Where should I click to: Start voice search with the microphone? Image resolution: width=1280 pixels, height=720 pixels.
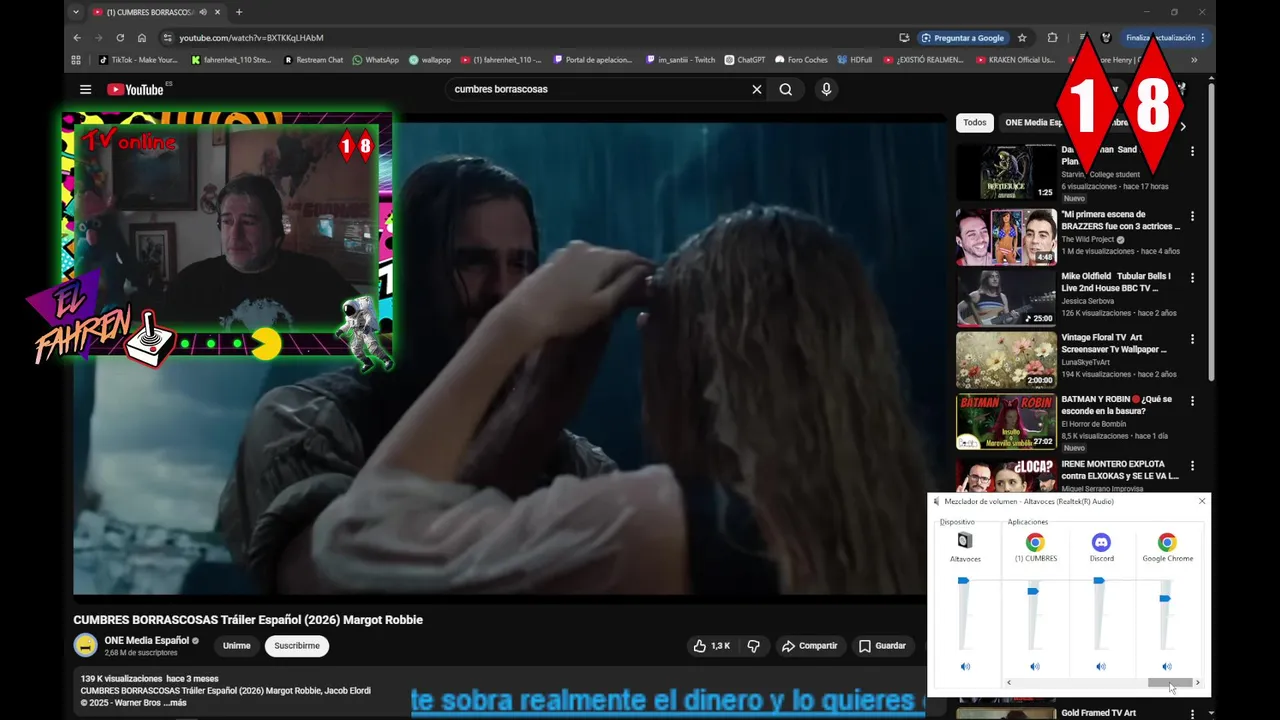point(826,89)
